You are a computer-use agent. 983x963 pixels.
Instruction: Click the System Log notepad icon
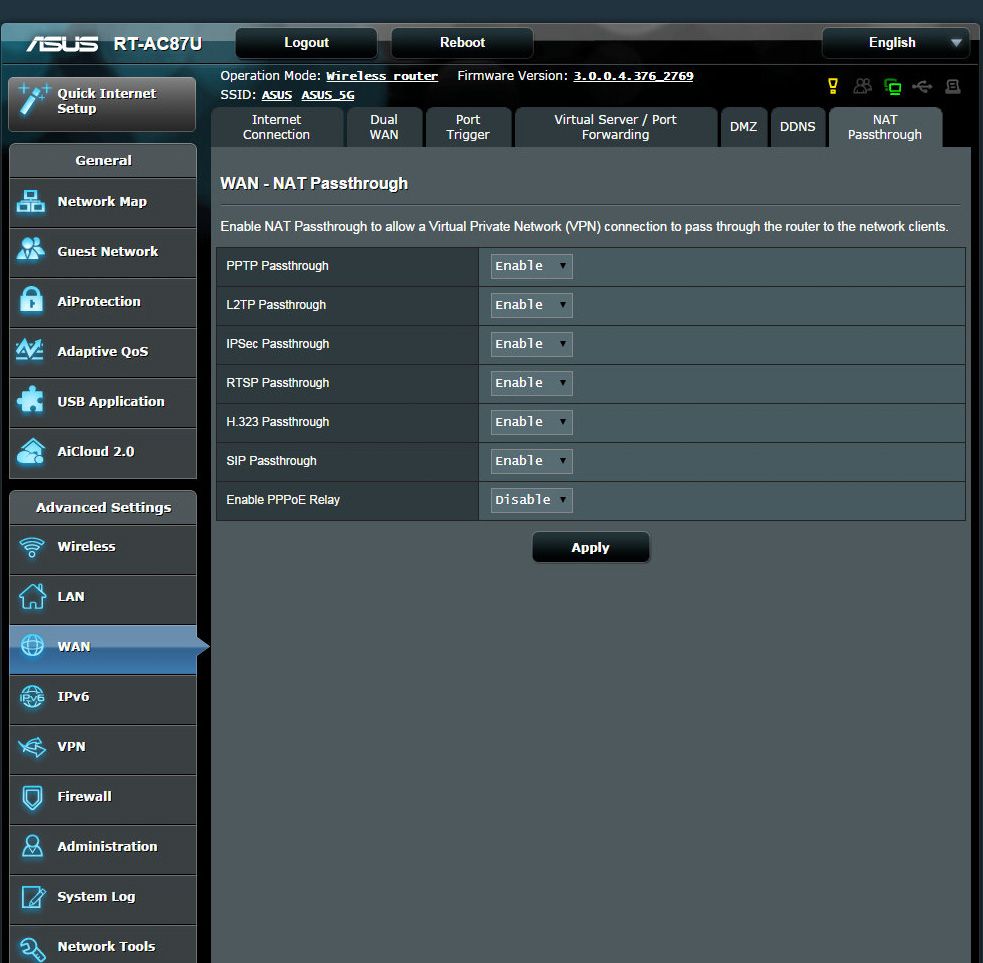point(33,897)
